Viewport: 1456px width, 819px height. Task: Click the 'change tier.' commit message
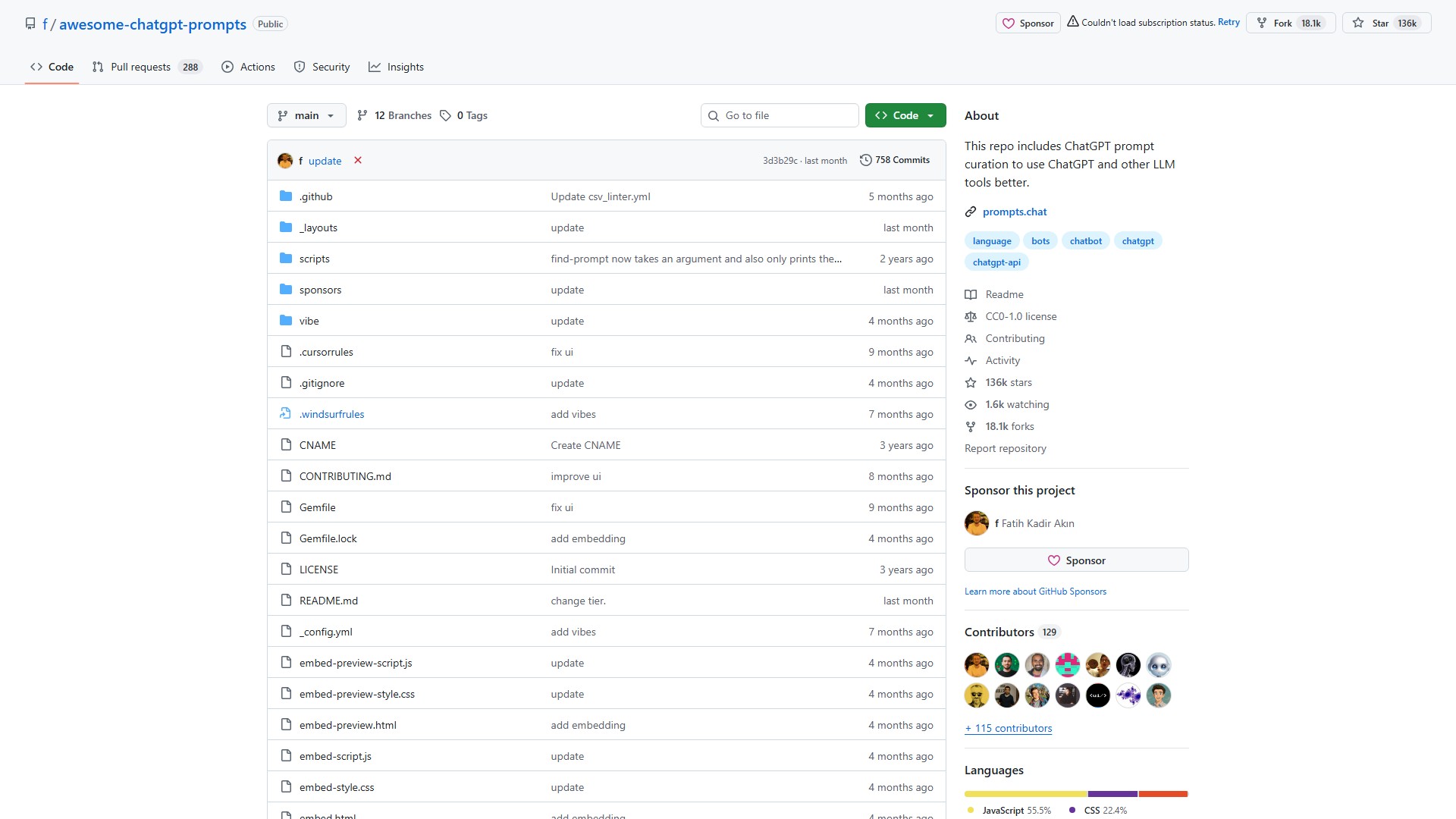[578, 601]
